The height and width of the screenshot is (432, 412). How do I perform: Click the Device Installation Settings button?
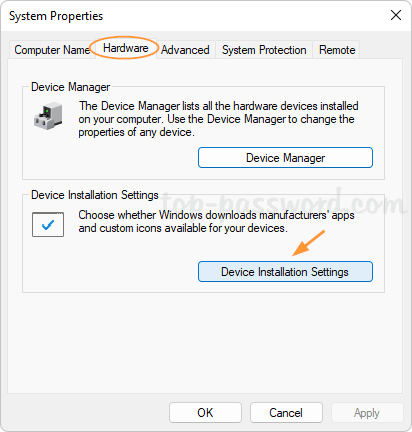(x=285, y=272)
